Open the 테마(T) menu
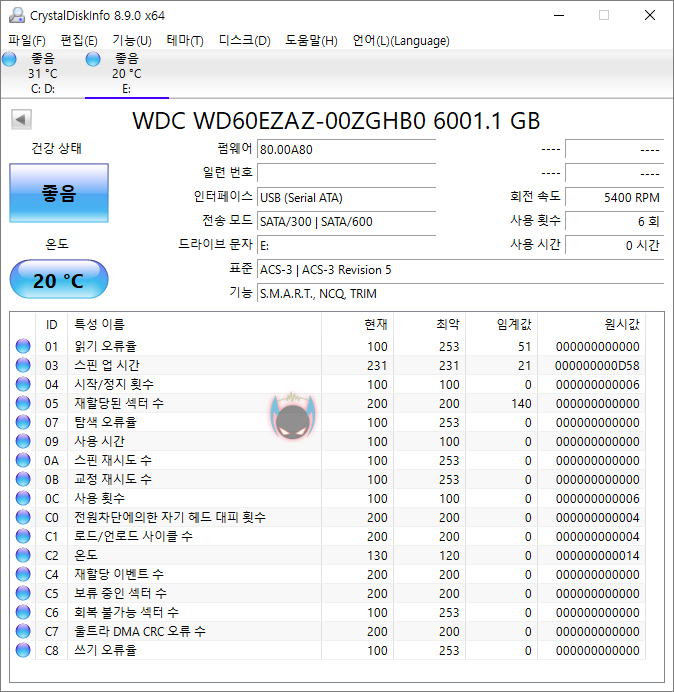Image resolution: width=674 pixels, height=692 pixels. (x=185, y=41)
